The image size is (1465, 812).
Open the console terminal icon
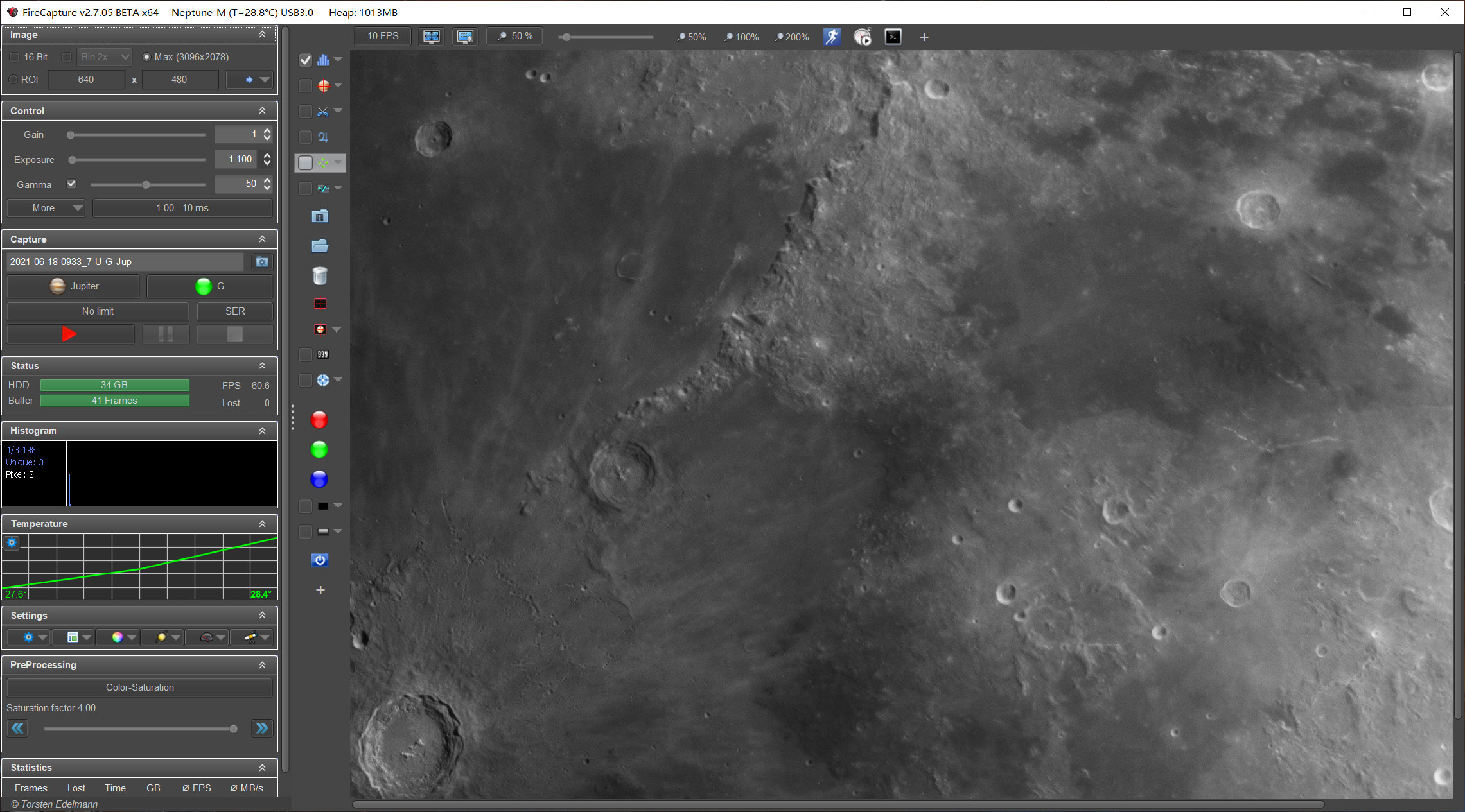click(x=893, y=37)
